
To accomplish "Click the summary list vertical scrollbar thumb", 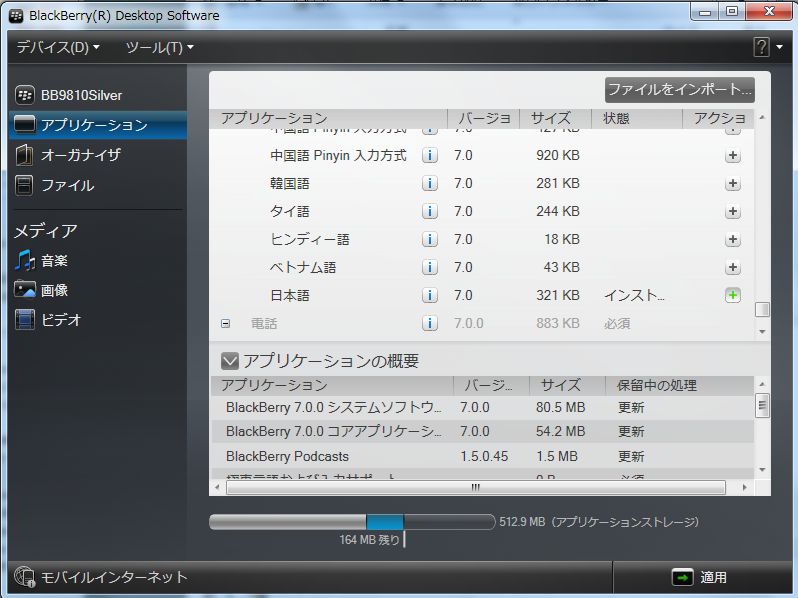I will 762,406.
